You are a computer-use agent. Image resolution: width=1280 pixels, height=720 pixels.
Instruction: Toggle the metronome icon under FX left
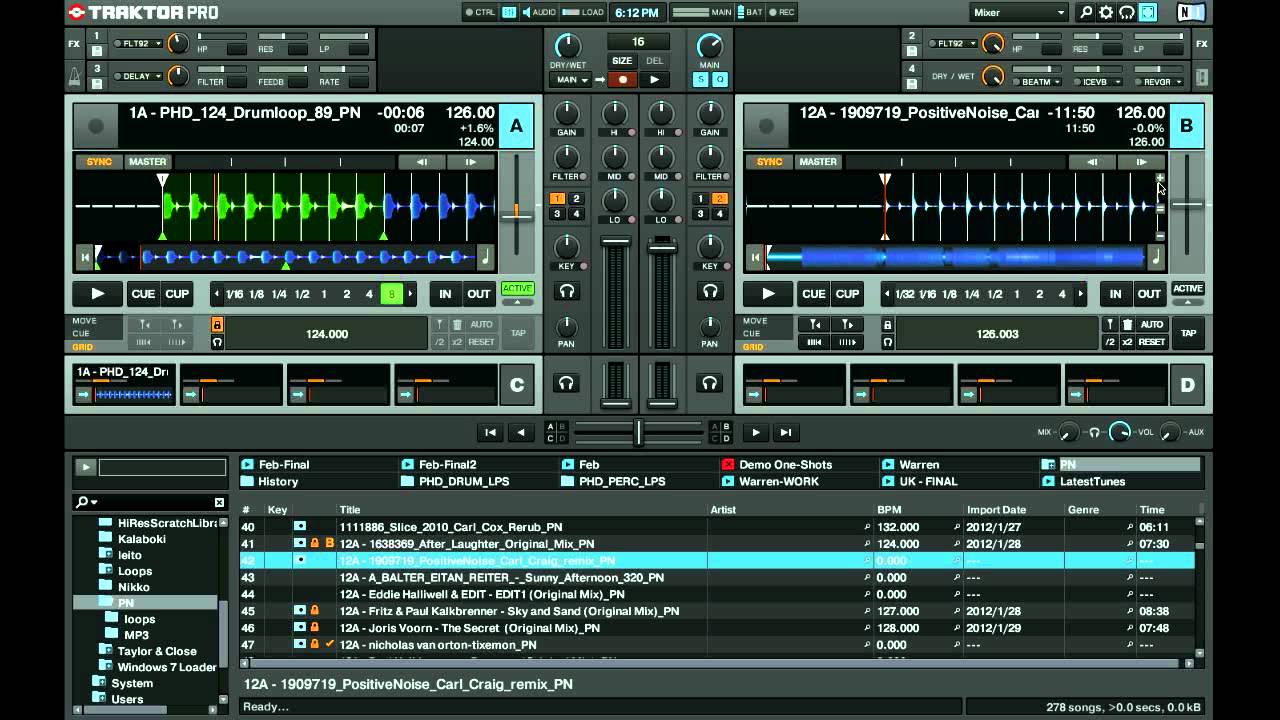(x=75, y=76)
